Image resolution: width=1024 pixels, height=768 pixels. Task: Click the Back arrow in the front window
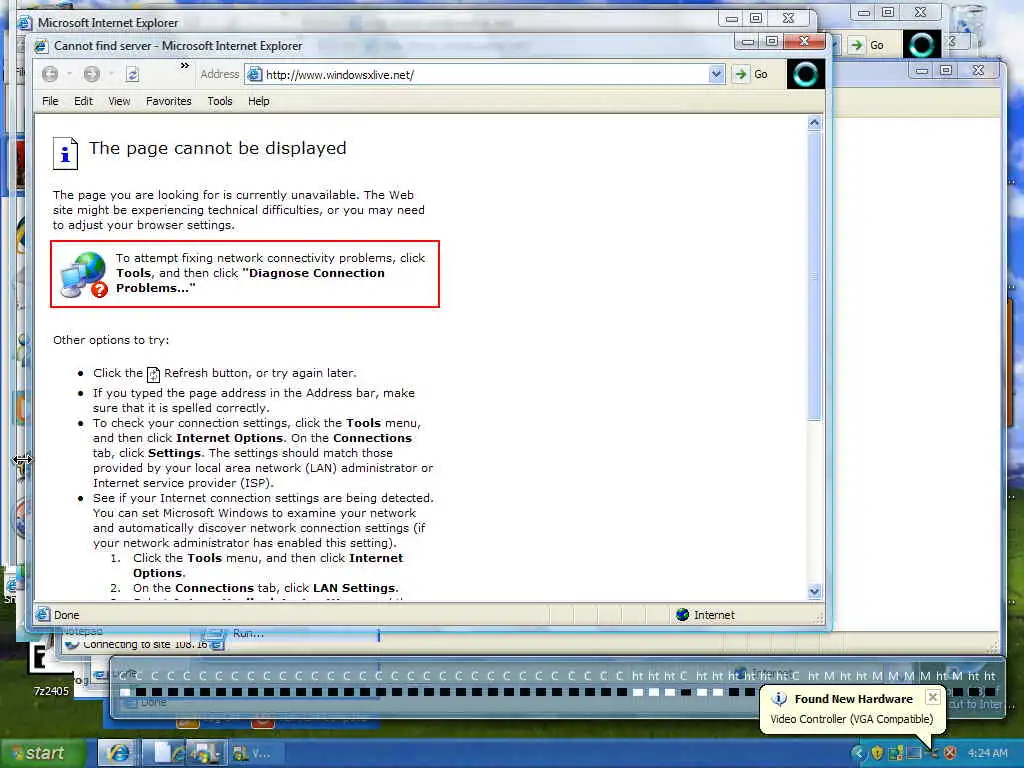pyautogui.click(x=50, y=74)
